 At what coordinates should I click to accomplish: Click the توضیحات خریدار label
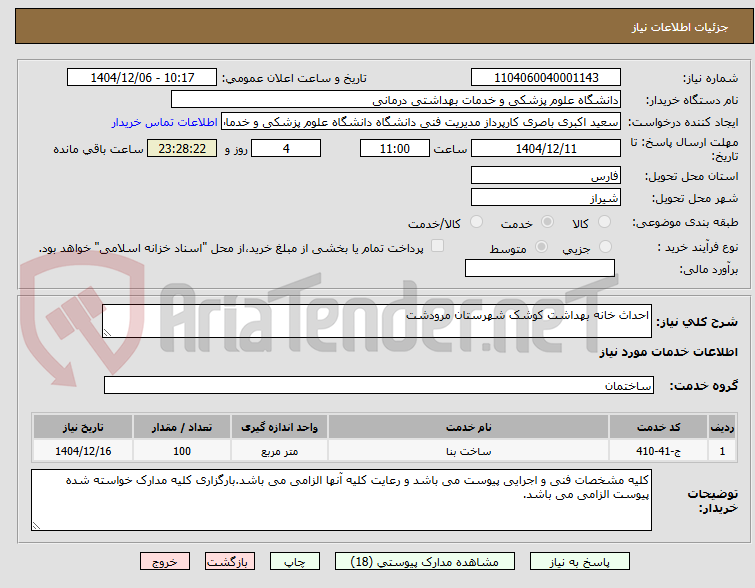[713, 501]
